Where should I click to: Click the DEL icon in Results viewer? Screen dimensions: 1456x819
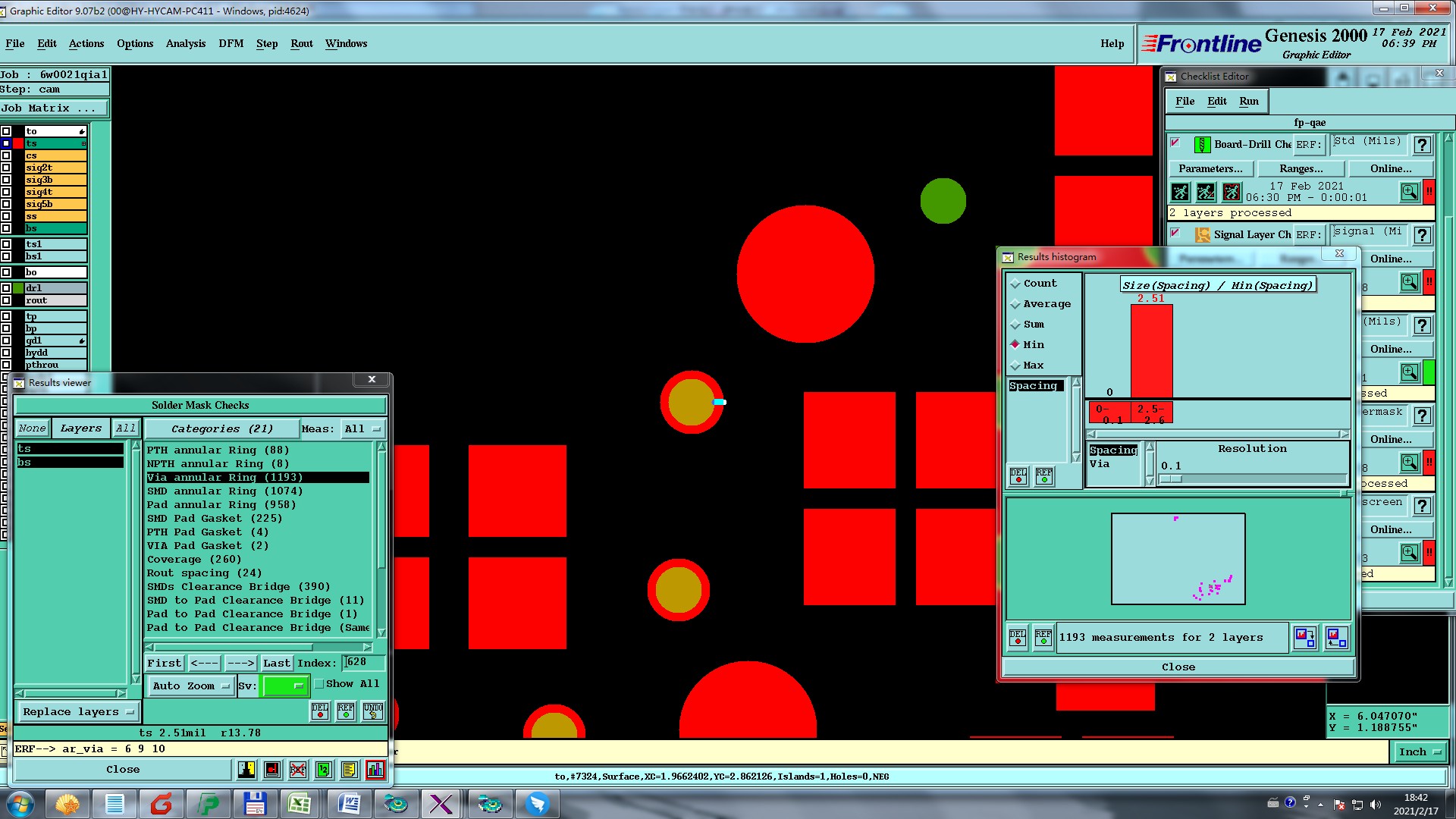[x=320, y=711]
